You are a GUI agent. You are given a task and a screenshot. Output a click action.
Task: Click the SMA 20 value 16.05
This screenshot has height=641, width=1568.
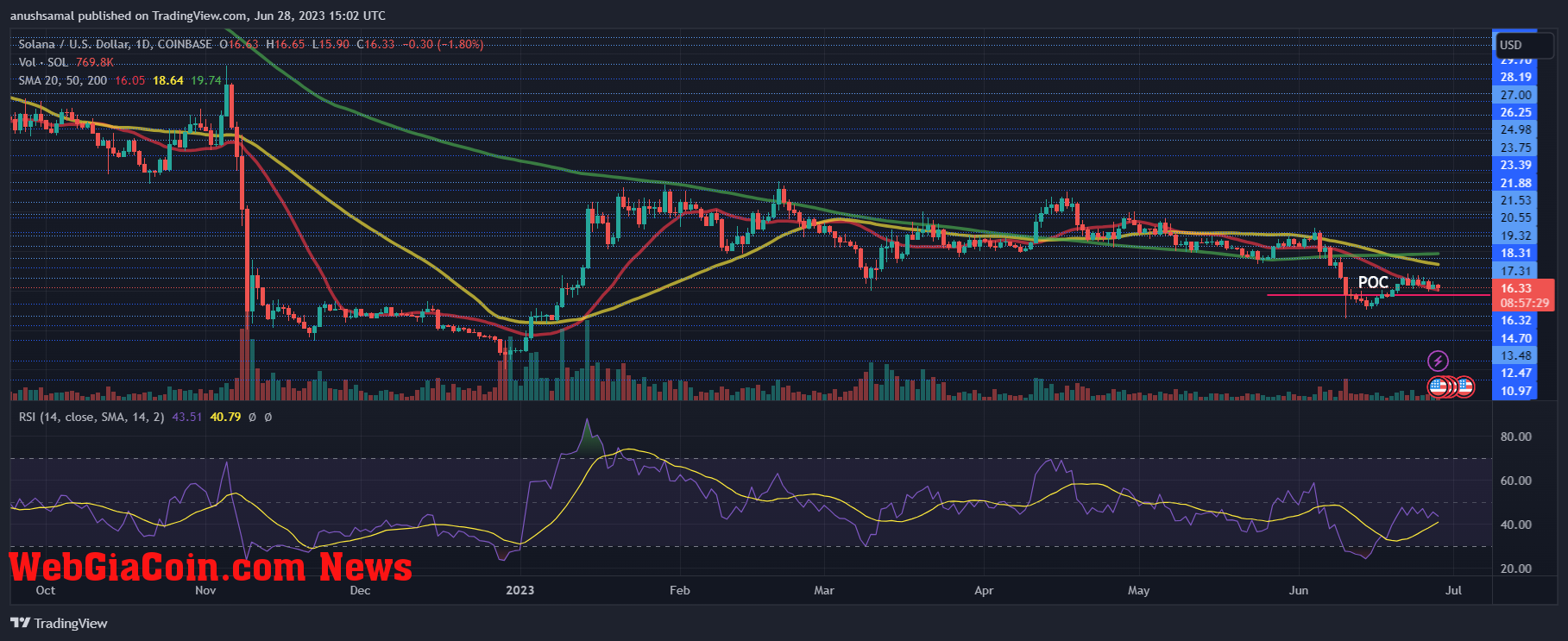coord(129,80)
